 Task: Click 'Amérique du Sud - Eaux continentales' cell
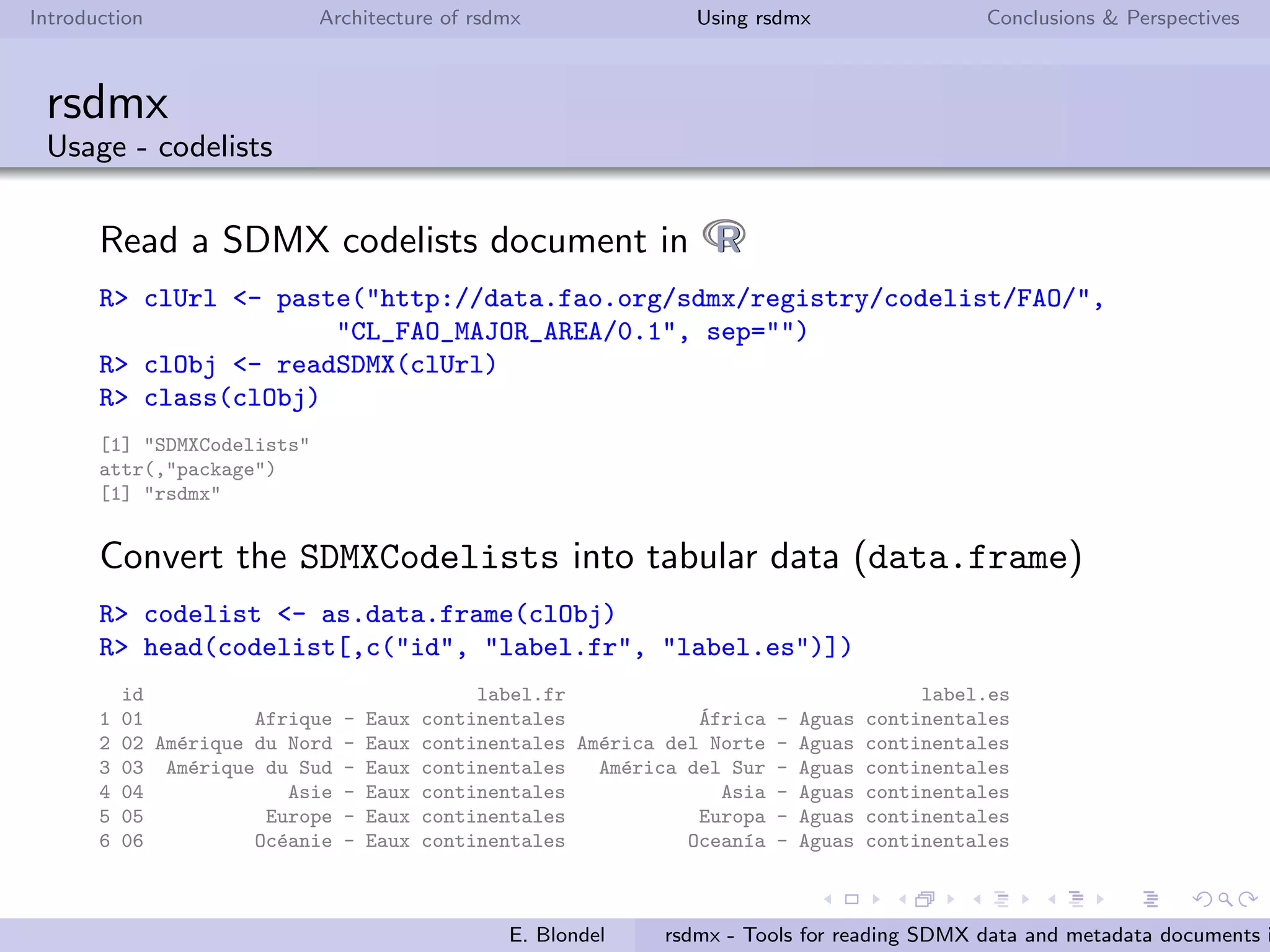point(366,768)
